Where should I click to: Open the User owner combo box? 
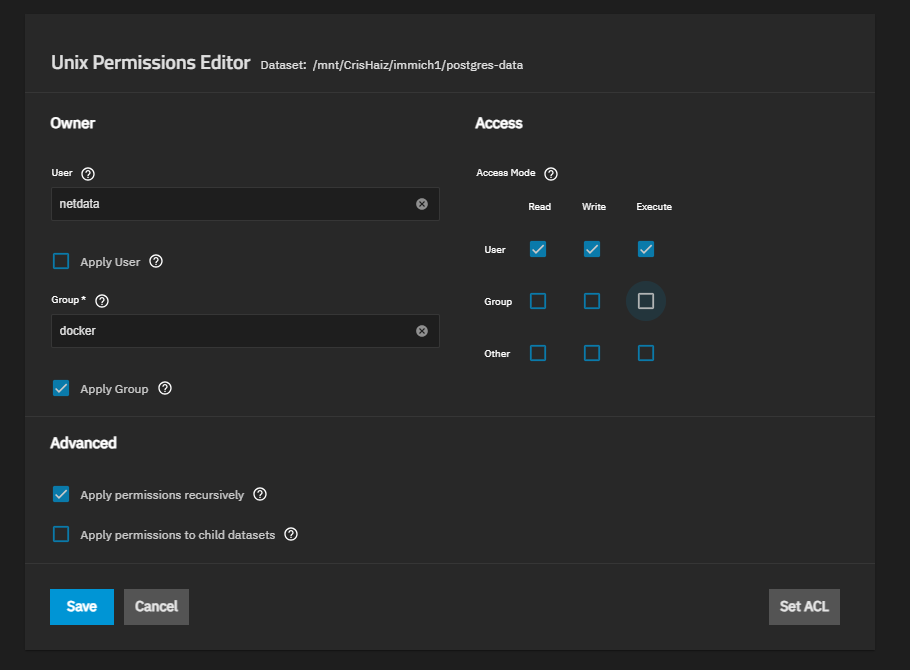pyautogui.click(x=230, y=204)
